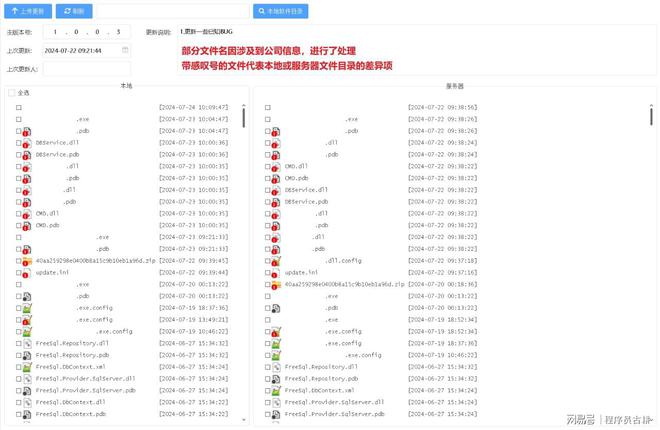The width and height of the screenshot is (660, 430).
Task: Click local timestamp 2024-07-22 09:39:45
Action: click(x=194, y=261)
